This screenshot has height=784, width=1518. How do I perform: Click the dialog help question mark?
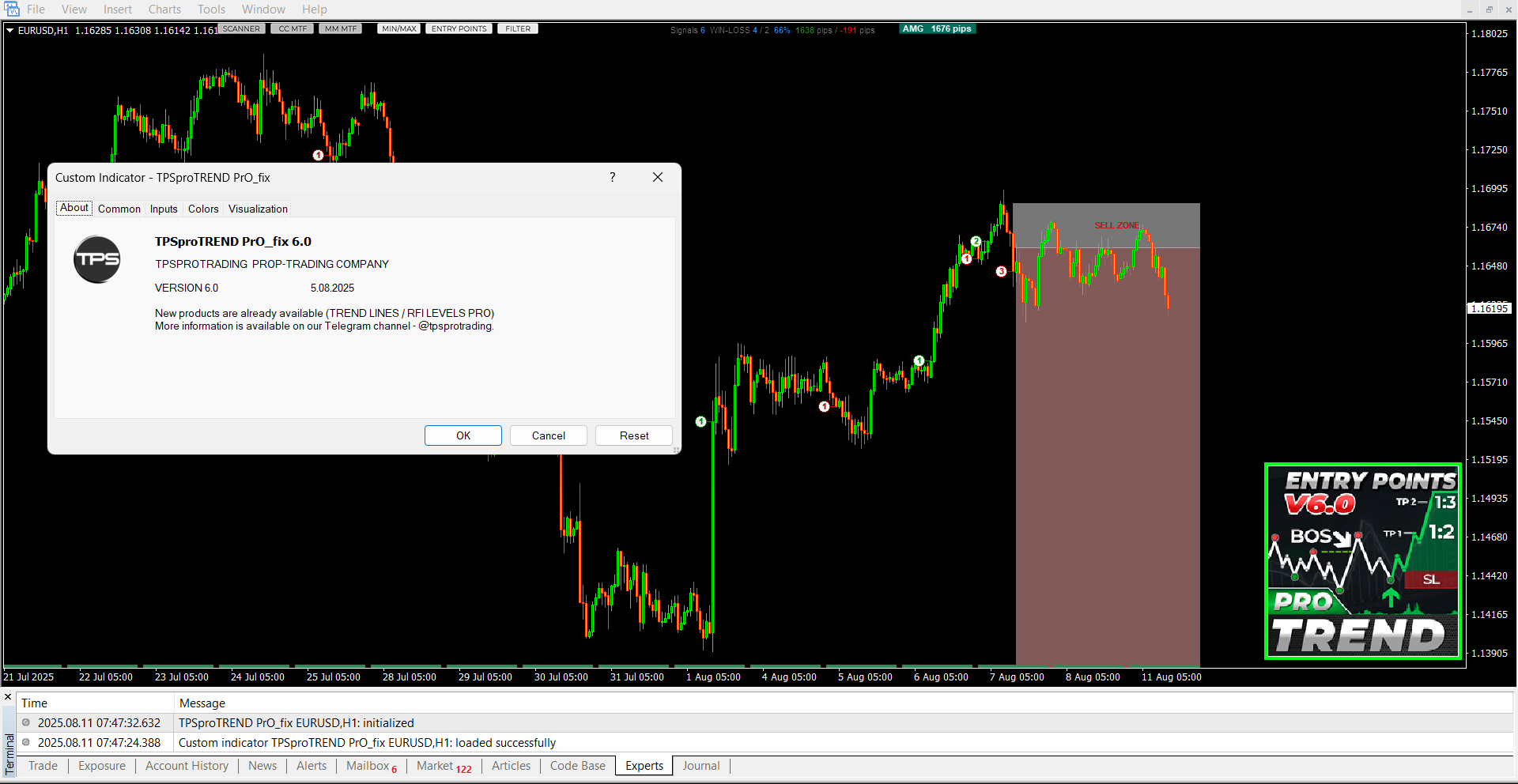[x=613, y=177]
